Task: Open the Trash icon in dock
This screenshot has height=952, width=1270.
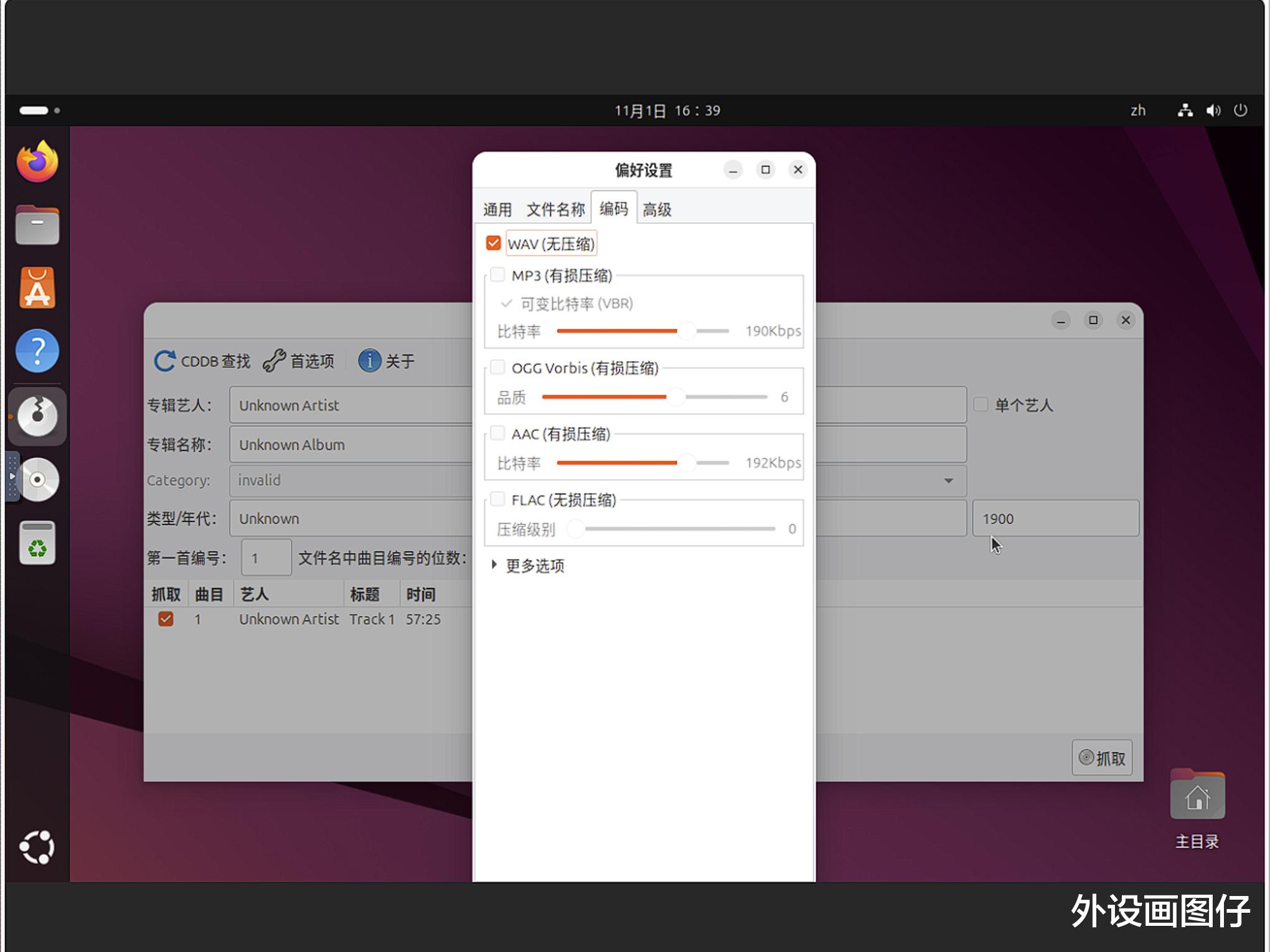Action: 37,543
